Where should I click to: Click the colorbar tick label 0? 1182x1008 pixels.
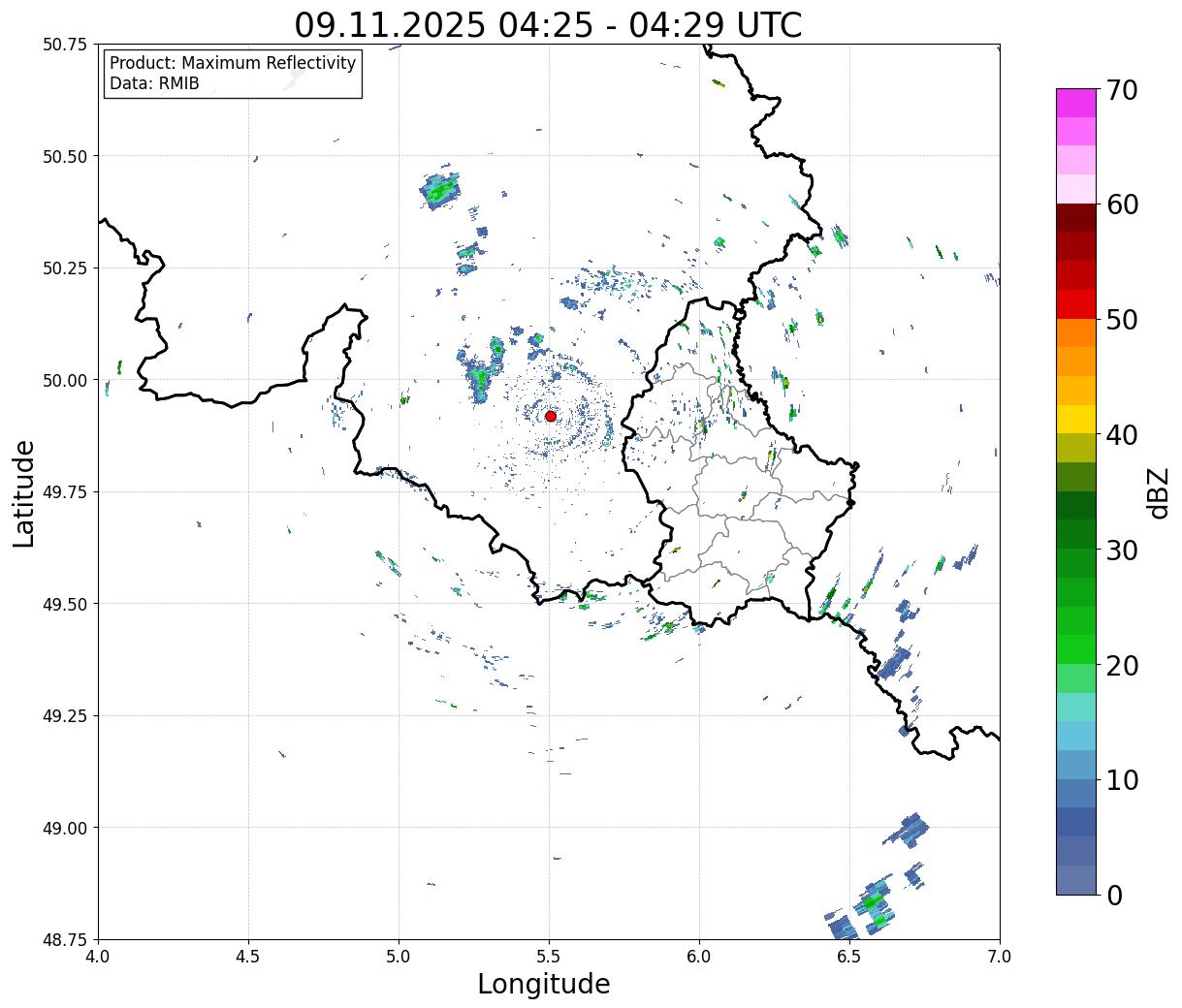tap(1114, 895)
